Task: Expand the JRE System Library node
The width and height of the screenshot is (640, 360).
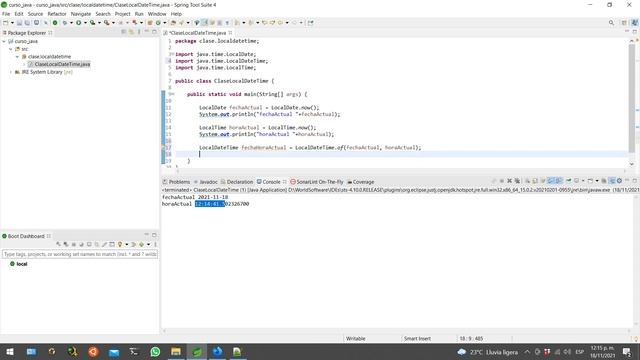Action: pyautogui.click(x=11, y=72)
